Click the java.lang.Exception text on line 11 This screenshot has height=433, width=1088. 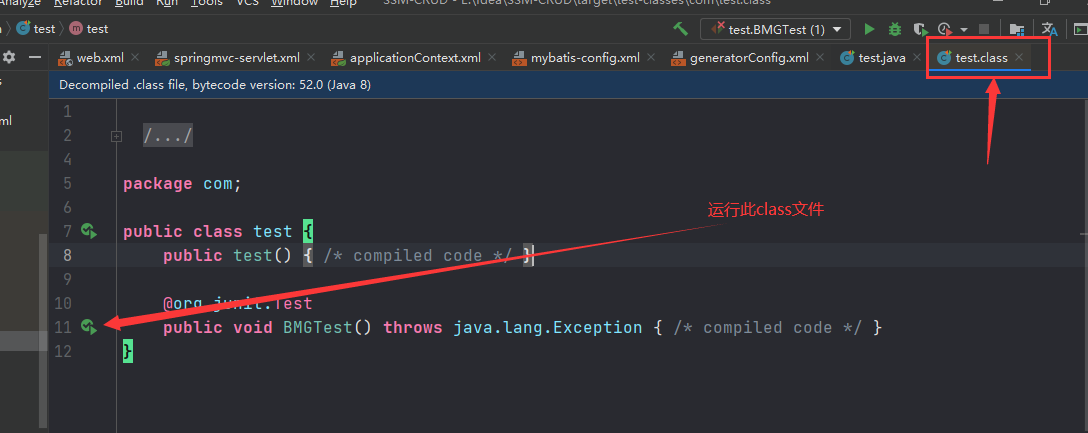point(547,328)
